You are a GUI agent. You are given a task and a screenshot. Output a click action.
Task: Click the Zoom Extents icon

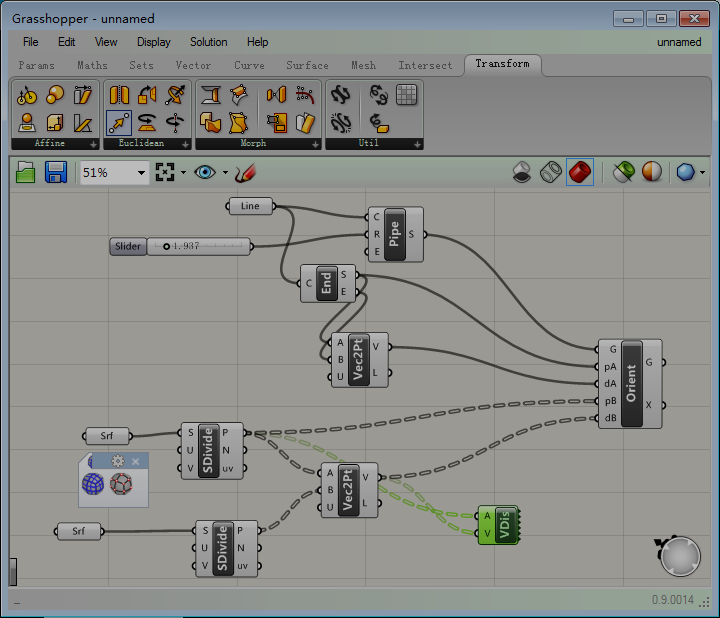pyautogui.click(x=165, y=173)
